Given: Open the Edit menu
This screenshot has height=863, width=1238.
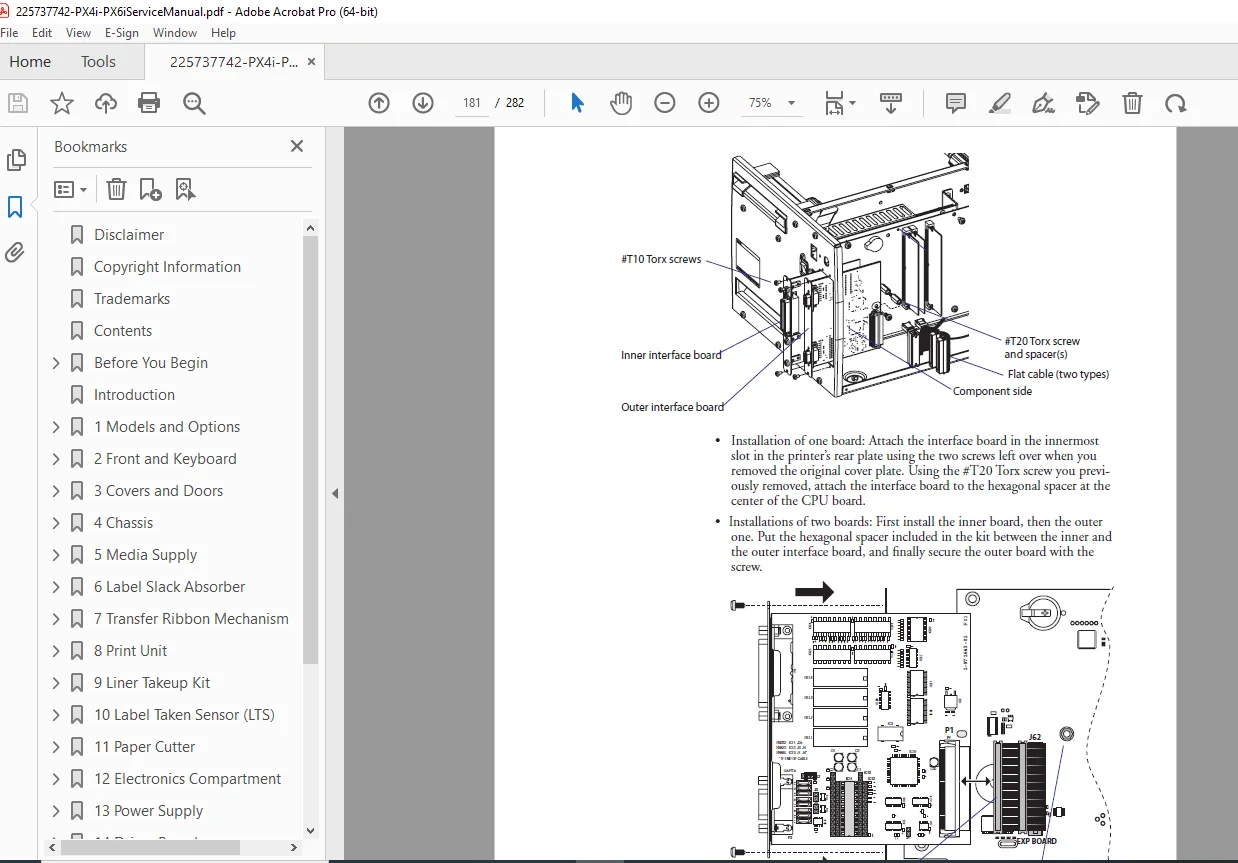Looking at the screenshot, I should [42, 33].
